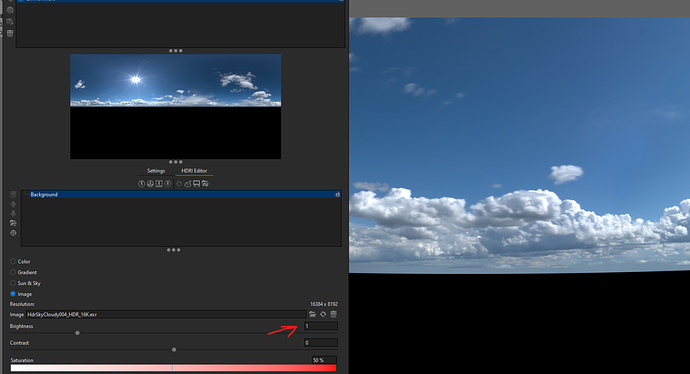Screen dimensions: 690x374
Task: Click the three-dot handle above HDRI preview
Action: (176, 51)
